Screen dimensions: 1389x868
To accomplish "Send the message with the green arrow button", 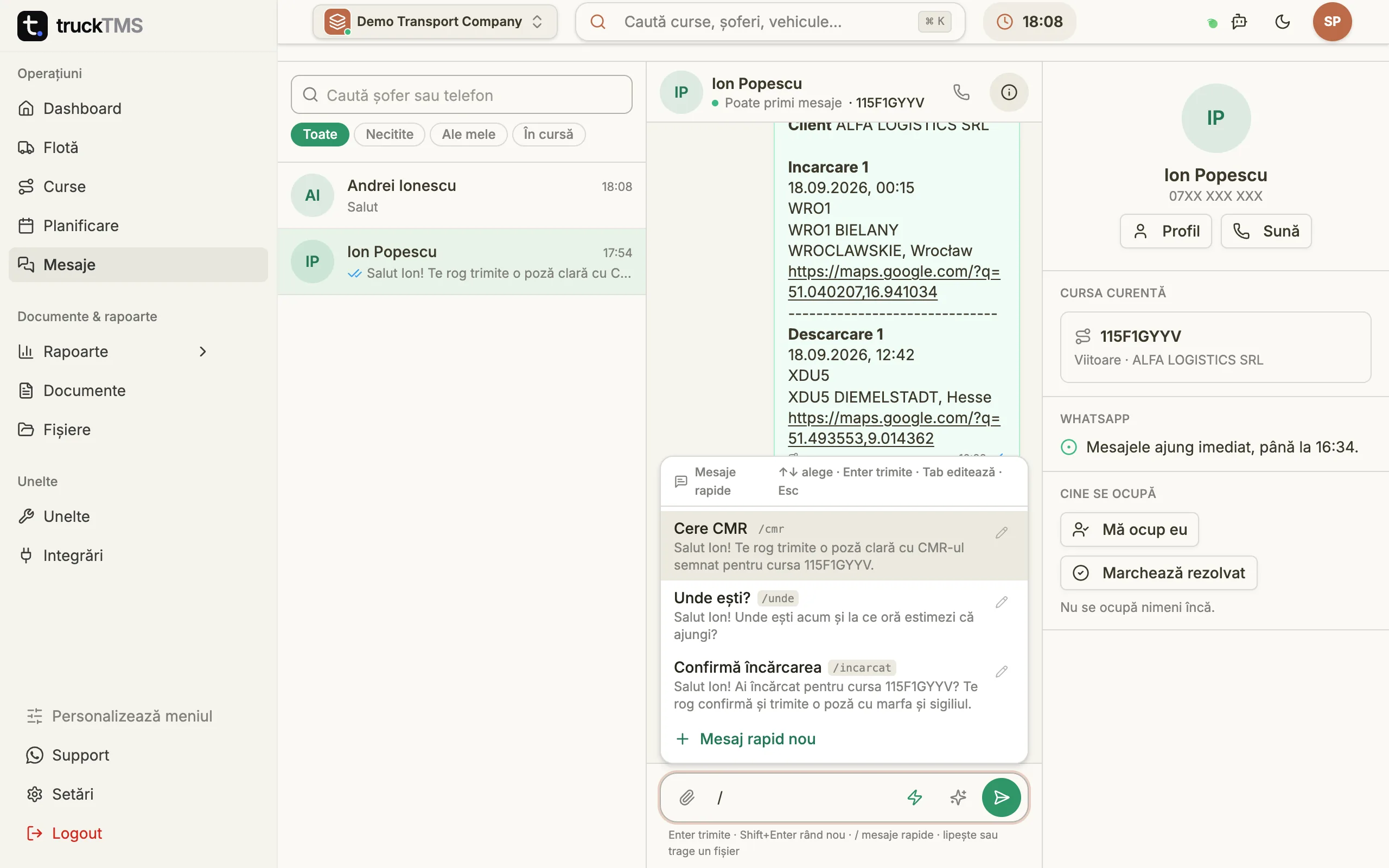I will coord(1001,797).
